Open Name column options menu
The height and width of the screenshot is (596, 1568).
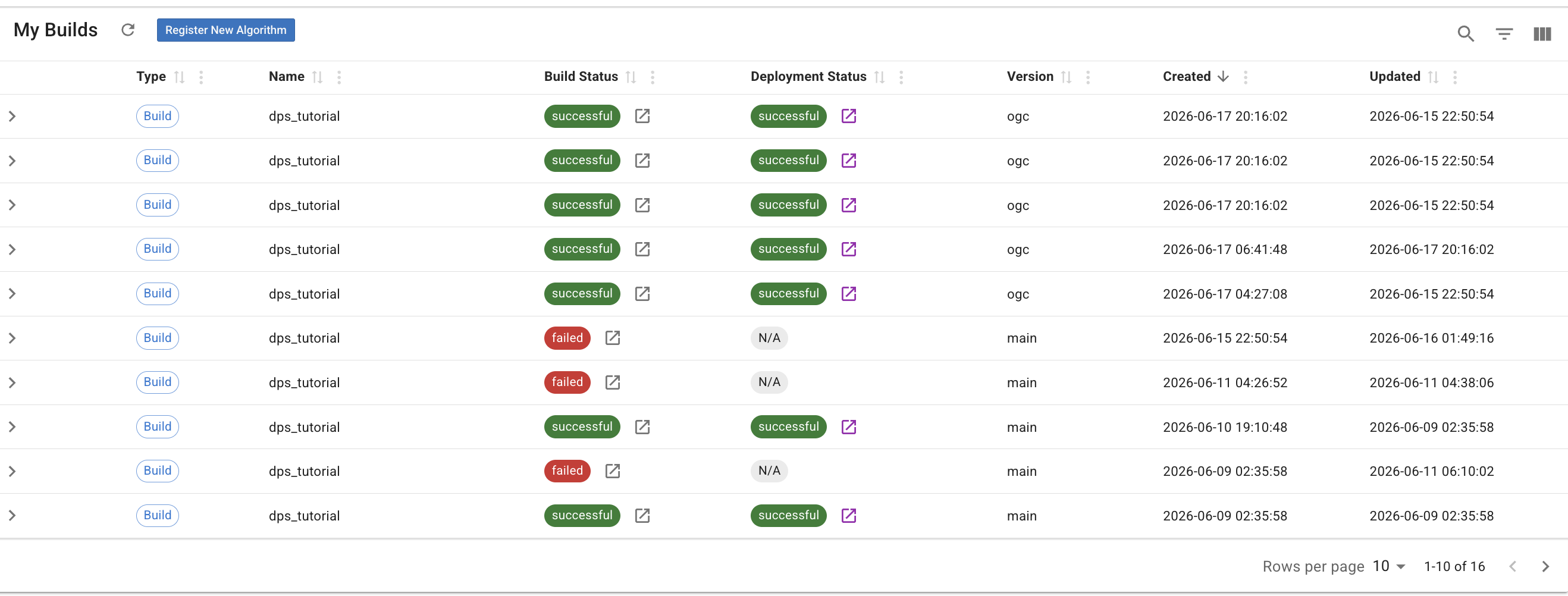point(339,77)
